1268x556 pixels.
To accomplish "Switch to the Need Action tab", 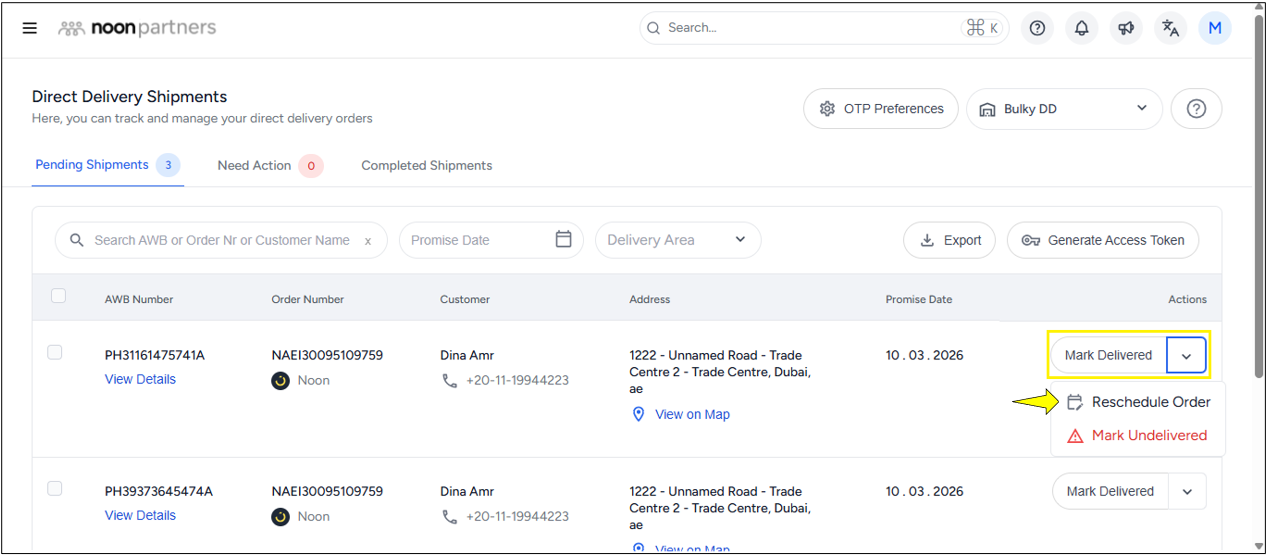I will [254, 165].
